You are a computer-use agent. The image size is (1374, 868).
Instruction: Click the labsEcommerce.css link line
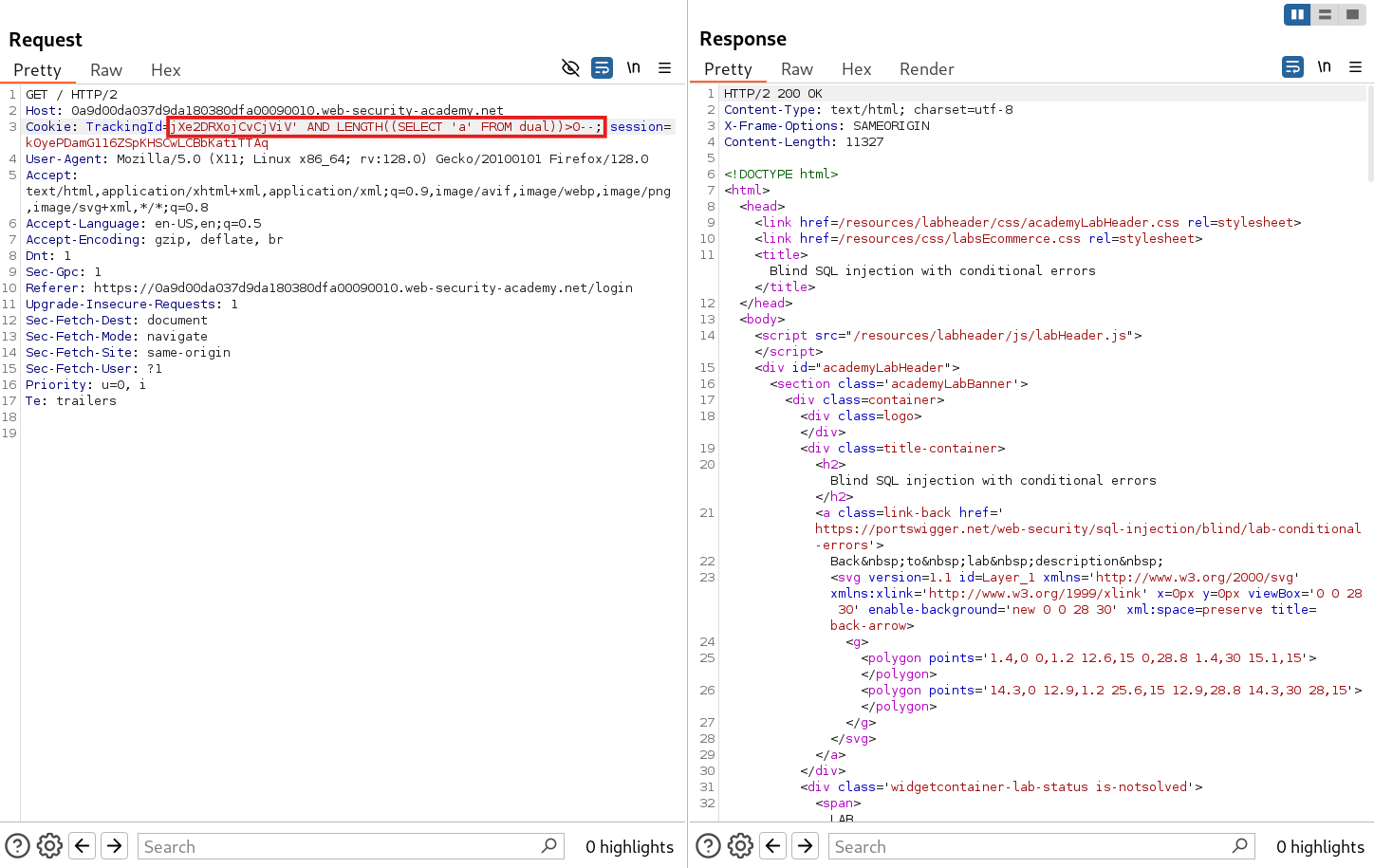click(x=978, y=239)
